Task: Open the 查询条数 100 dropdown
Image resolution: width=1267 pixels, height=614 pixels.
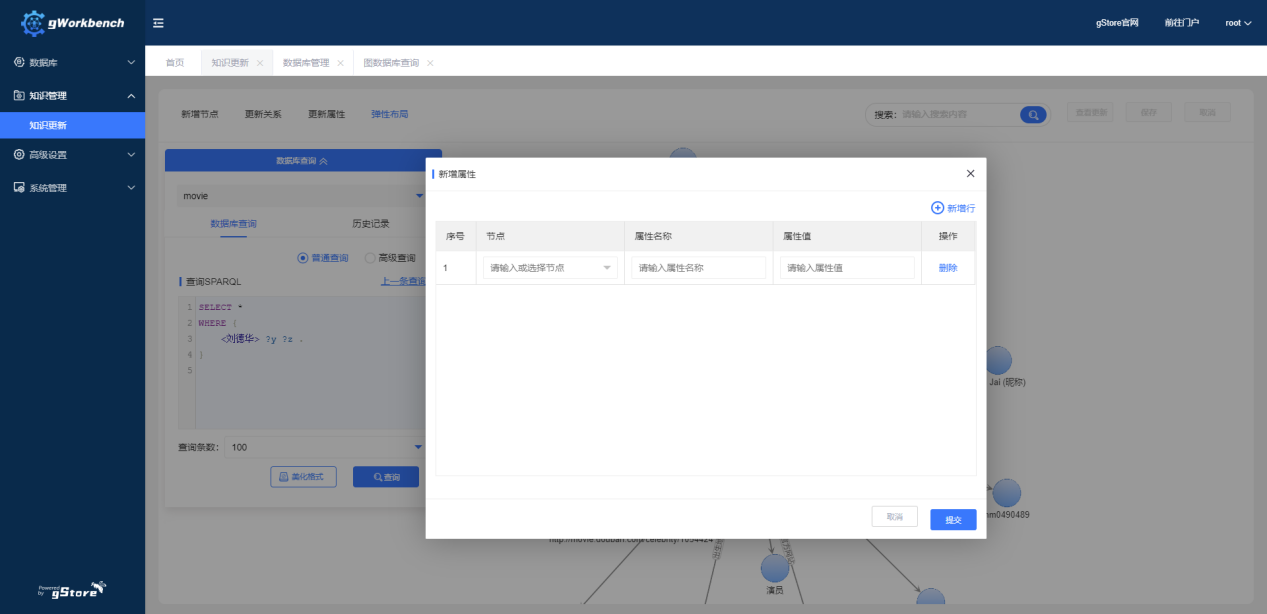Action: 325,447
